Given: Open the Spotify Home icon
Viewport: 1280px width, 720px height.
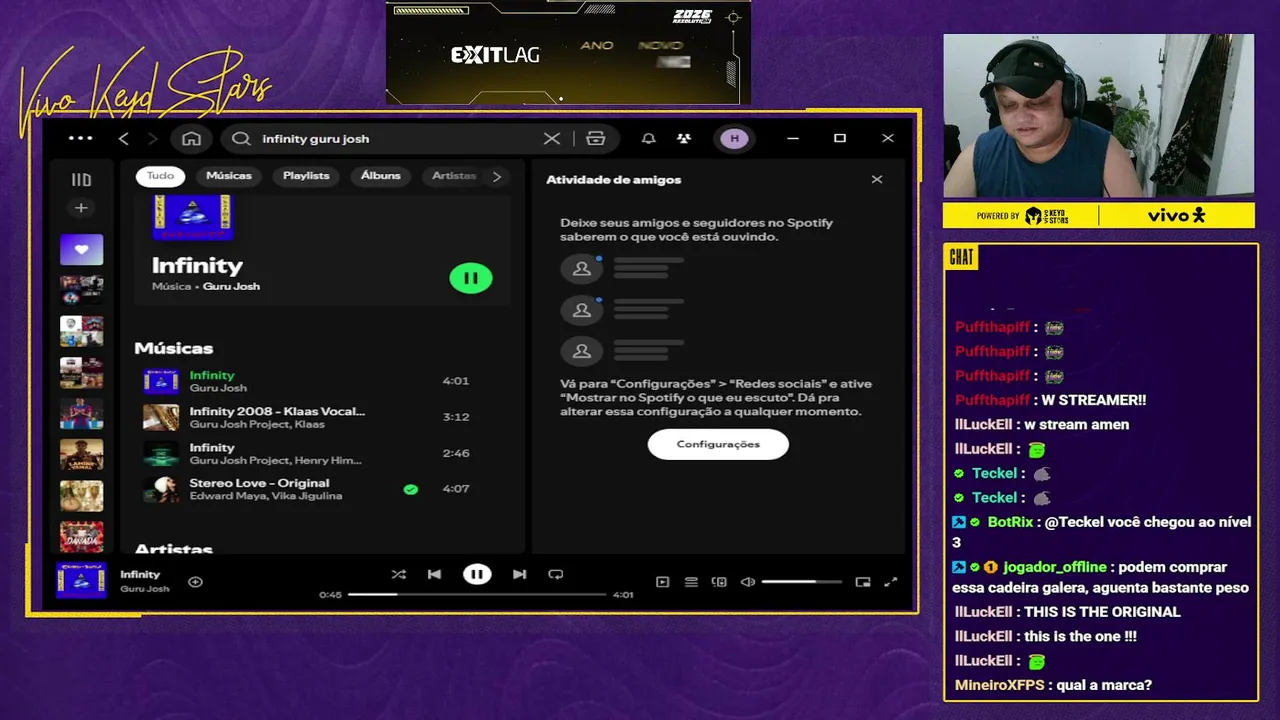Looking at the screenshot, I should coord(192,139).
